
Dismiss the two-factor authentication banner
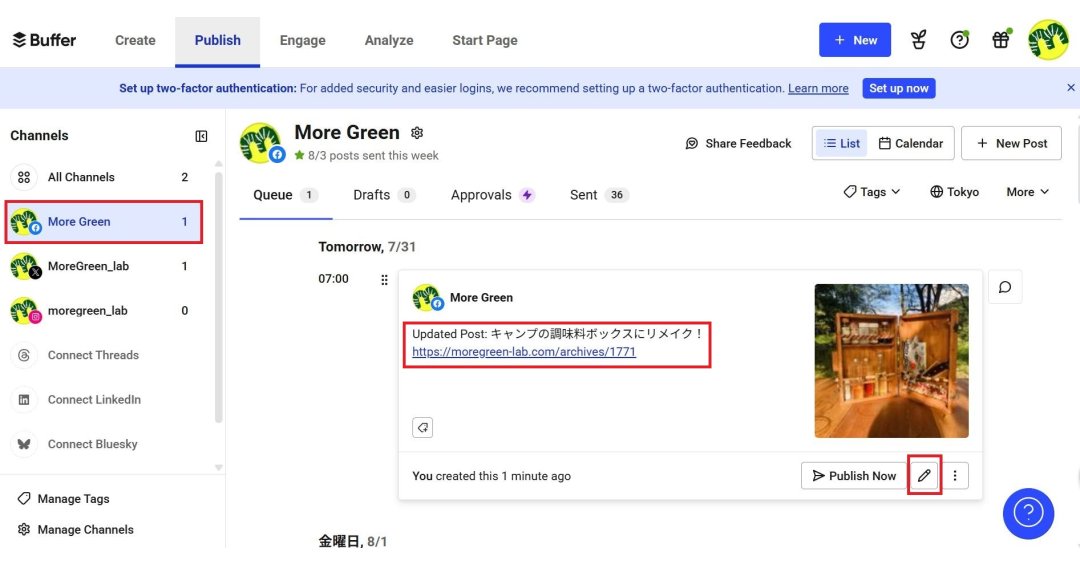[1070, 87]
